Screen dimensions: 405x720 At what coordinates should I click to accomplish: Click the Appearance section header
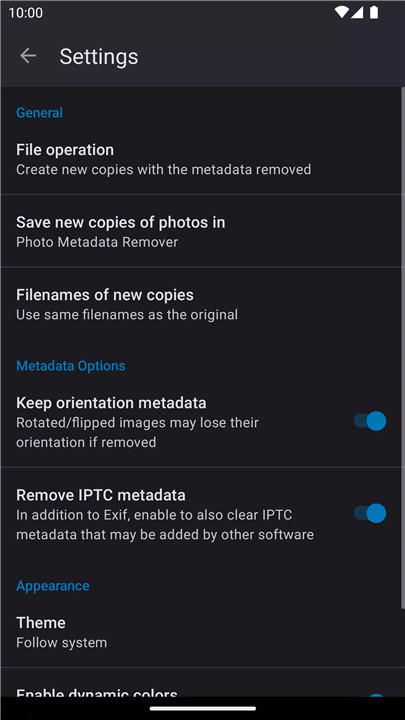[x=53, y=585]
